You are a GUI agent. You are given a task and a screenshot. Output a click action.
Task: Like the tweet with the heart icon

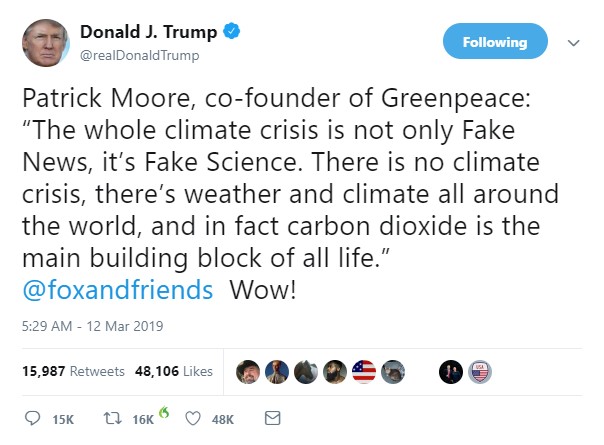[194, 418]
